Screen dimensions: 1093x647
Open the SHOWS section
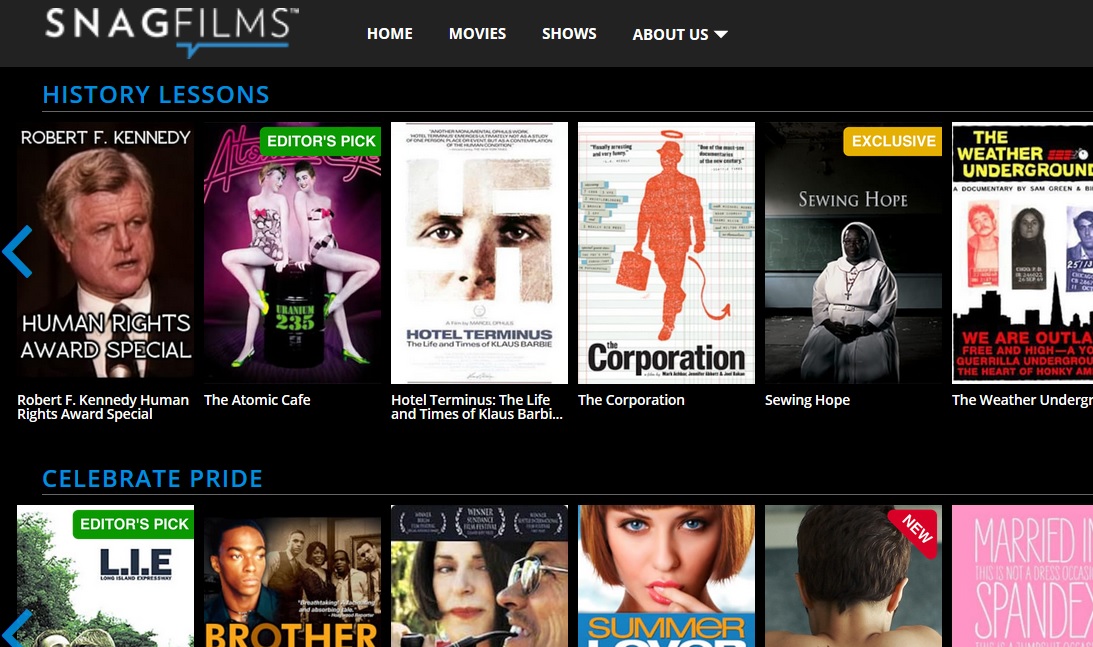569,33
